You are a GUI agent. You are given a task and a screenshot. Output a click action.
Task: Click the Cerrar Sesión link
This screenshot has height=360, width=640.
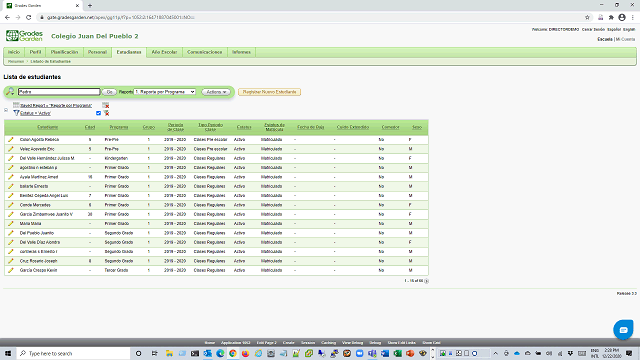[x=593, y=29]
